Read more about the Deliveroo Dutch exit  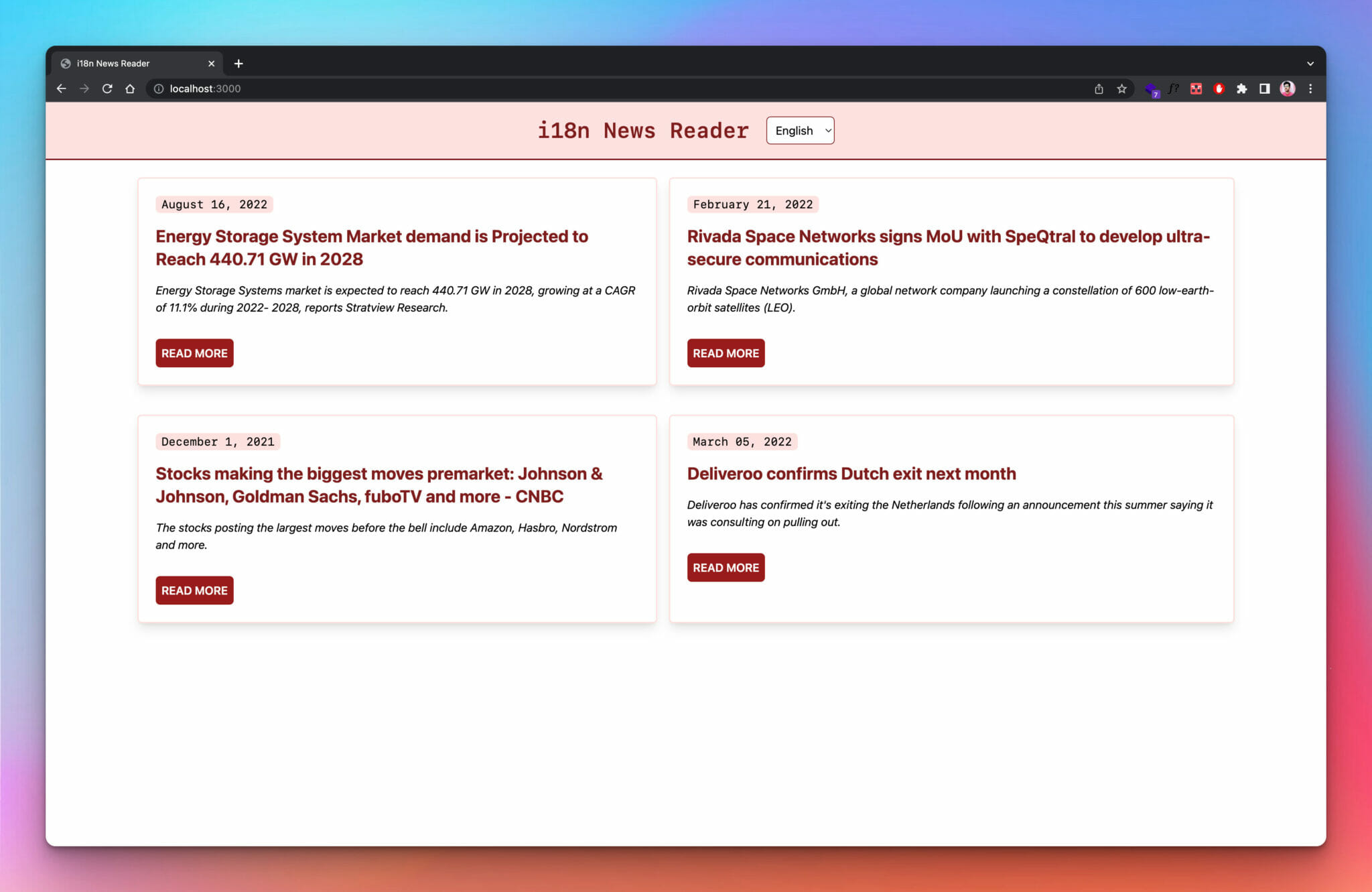[x=726, y=567]
